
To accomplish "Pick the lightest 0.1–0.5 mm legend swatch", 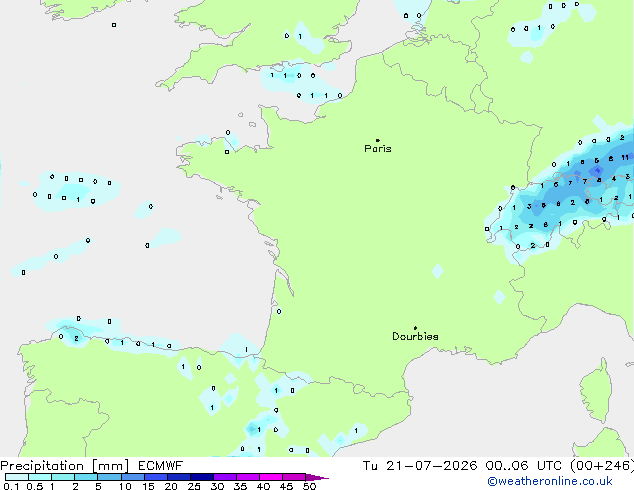I will click(x=17, y=477).
